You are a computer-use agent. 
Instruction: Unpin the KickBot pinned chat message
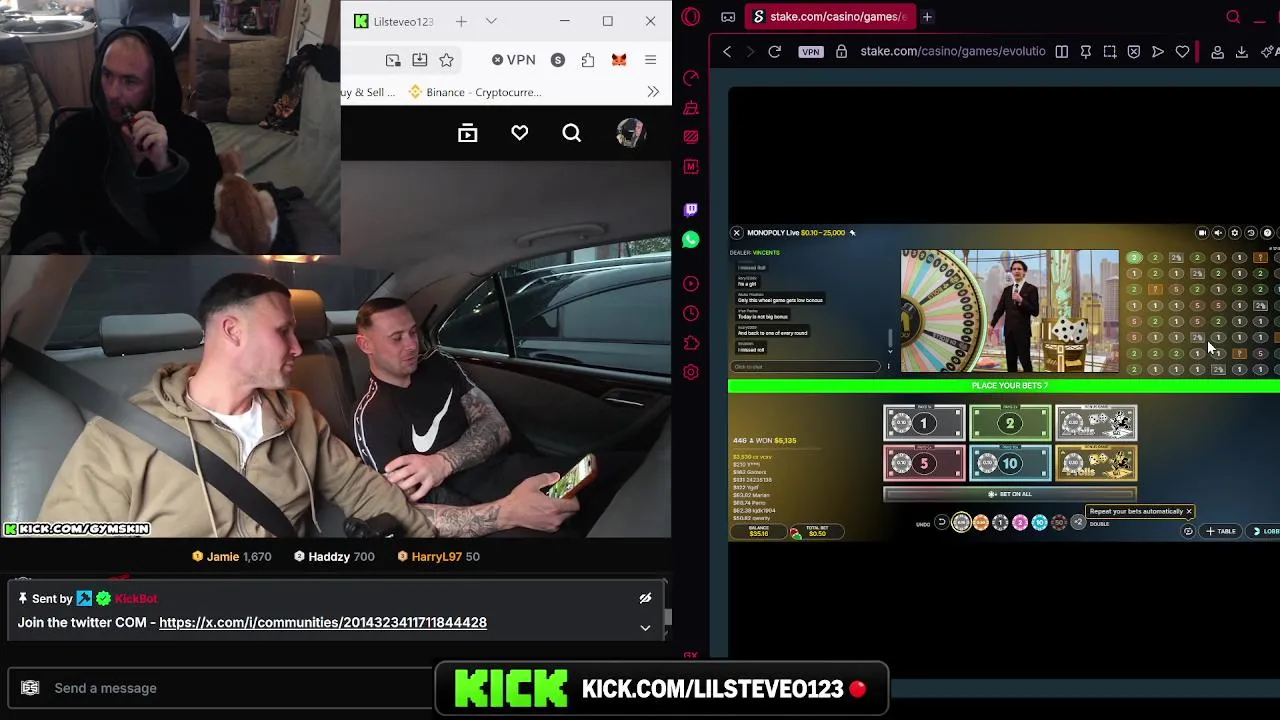[645, 598]
